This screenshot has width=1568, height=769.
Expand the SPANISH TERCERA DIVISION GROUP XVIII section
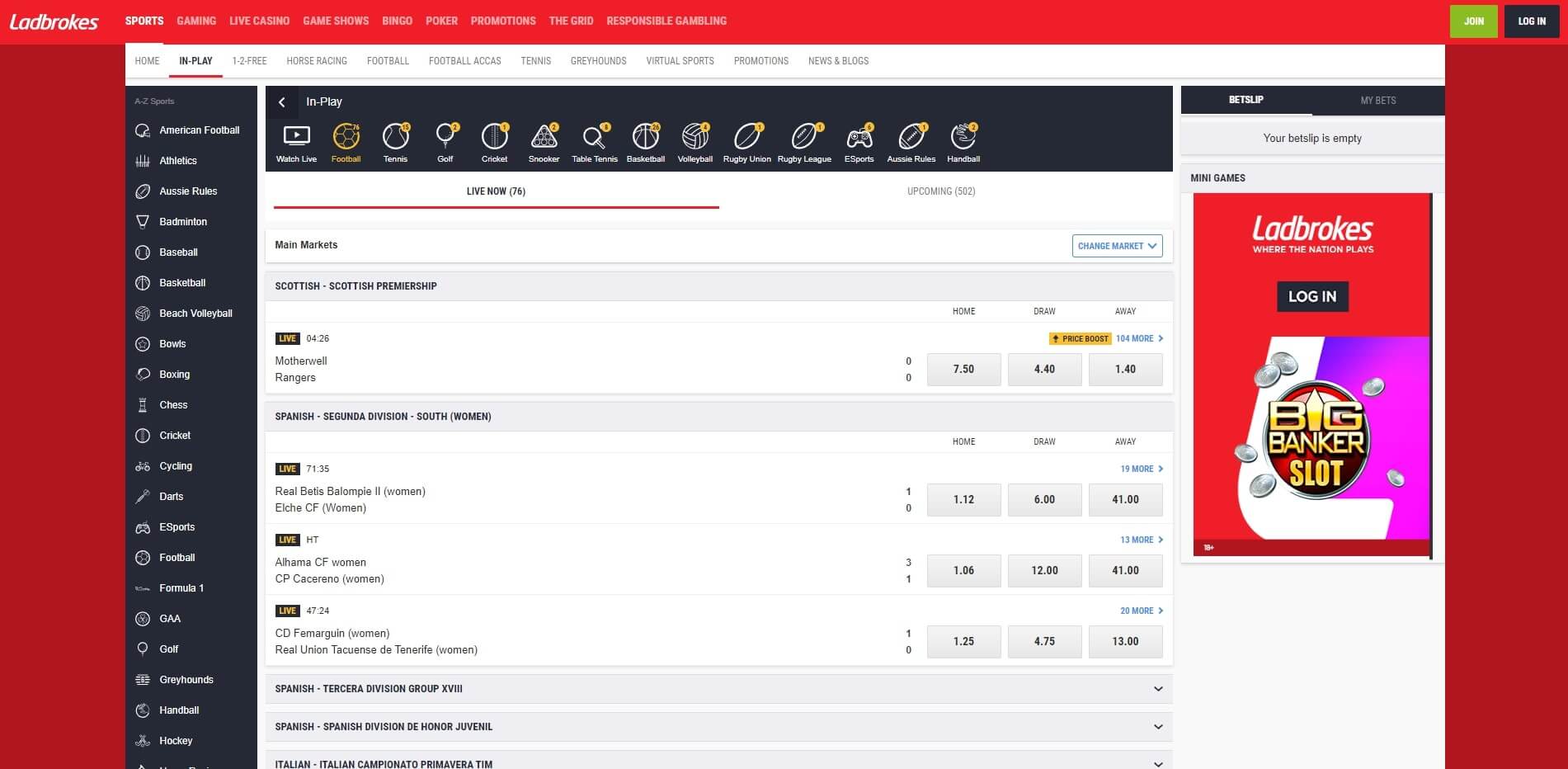(718, 688)
